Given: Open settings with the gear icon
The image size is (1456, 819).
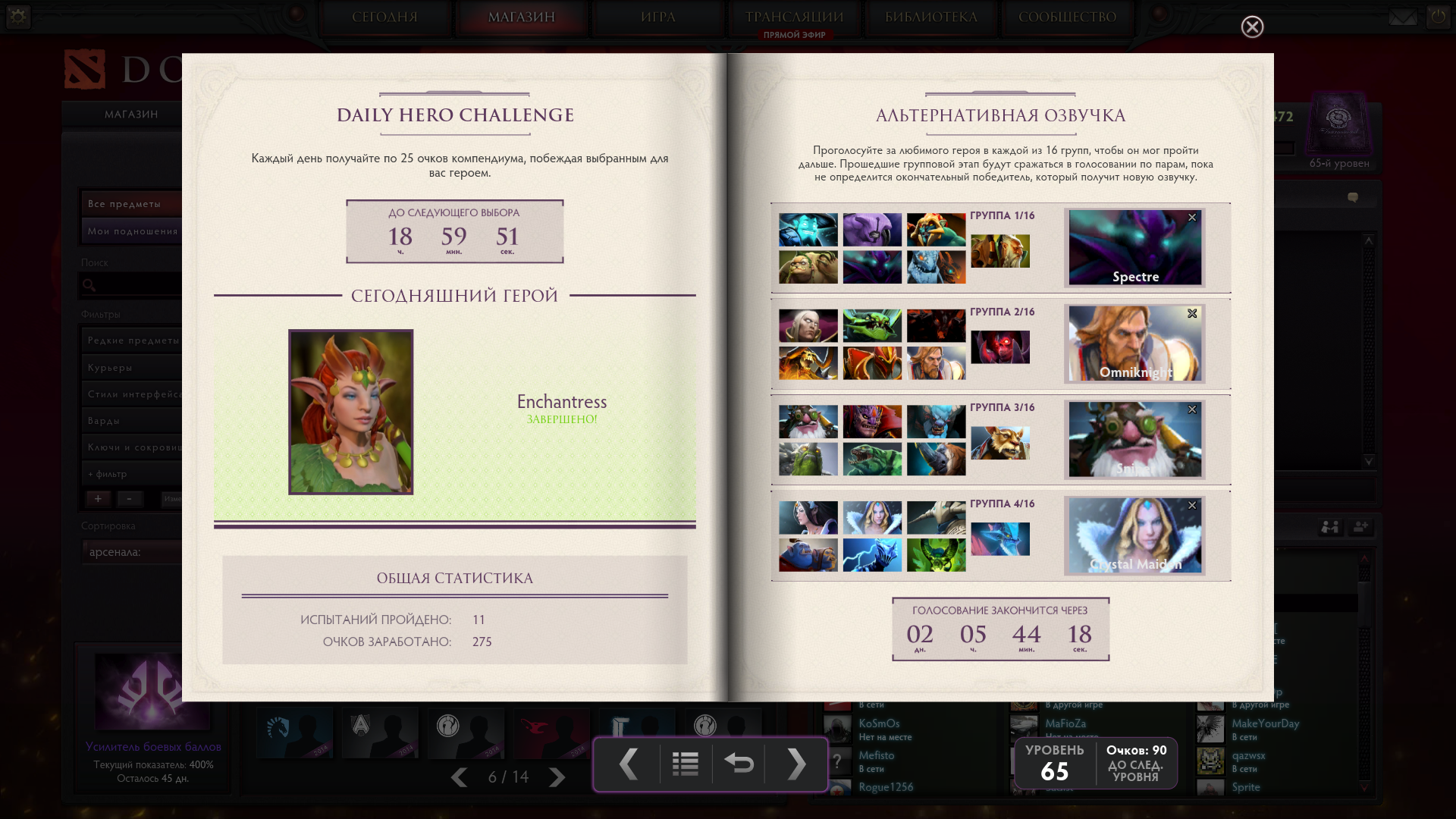Looking at the screenshot, I should click(x=17, y=16).
